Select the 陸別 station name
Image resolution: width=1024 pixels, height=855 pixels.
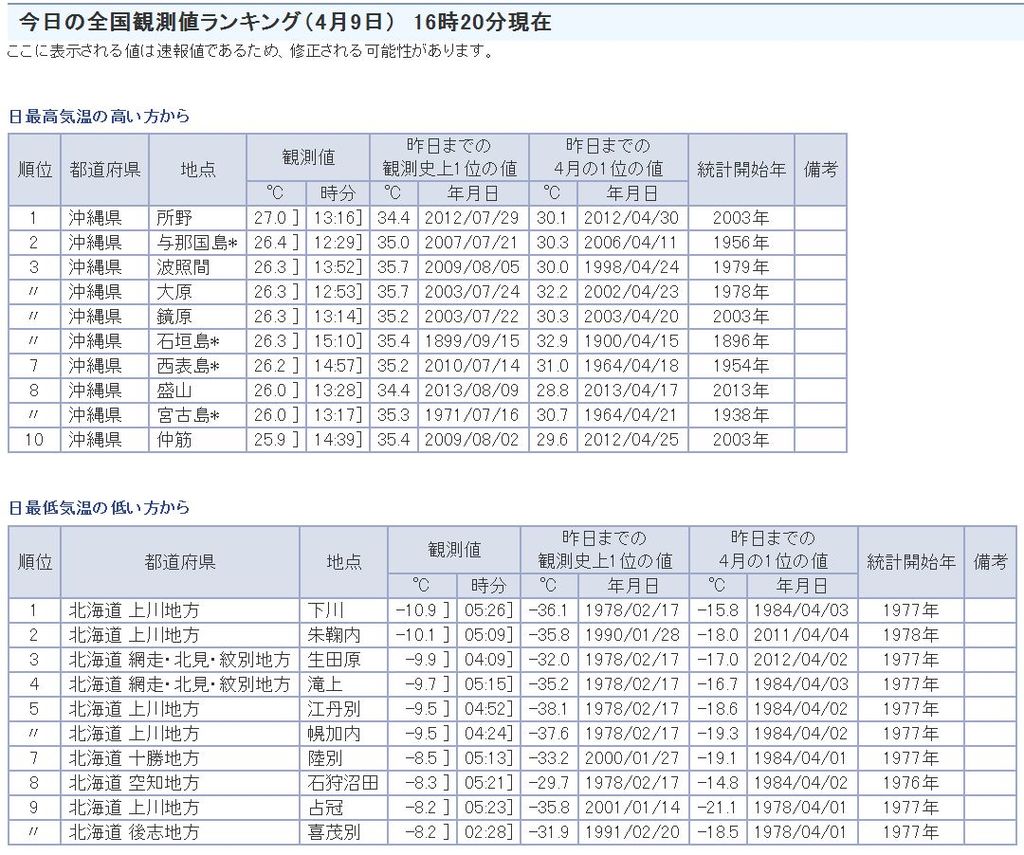coord(325,758)
